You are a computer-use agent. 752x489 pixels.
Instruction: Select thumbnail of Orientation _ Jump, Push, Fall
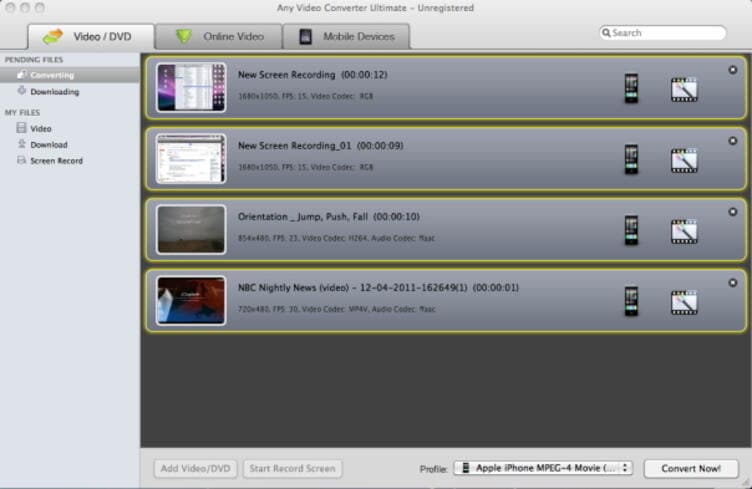tap(191, 230)
